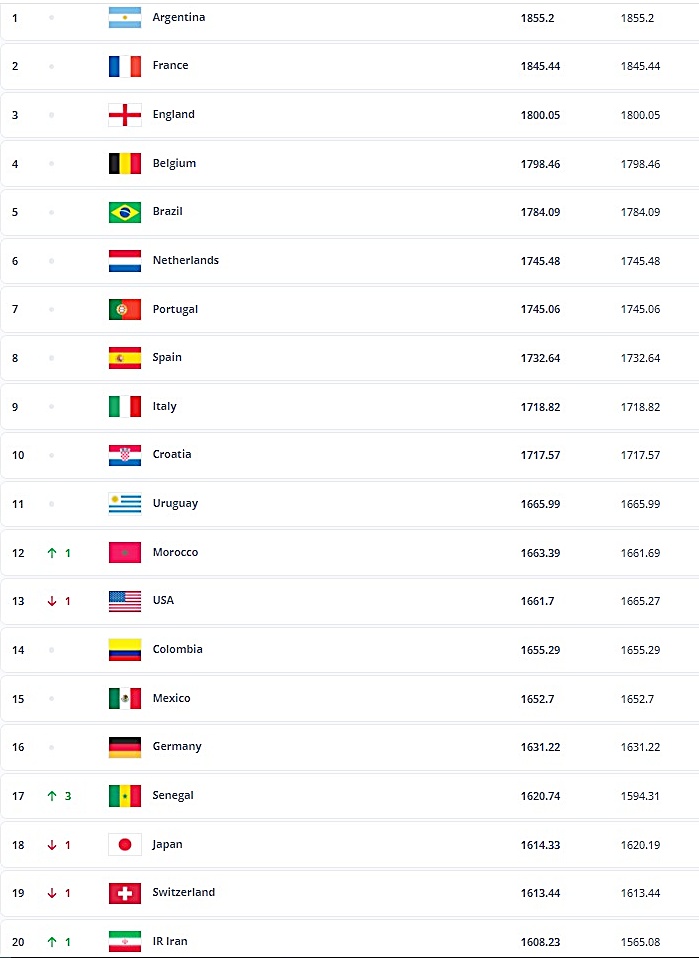Click the Argentina flag icon
Viewport: 699px width, 958px height.
point(125,18)
